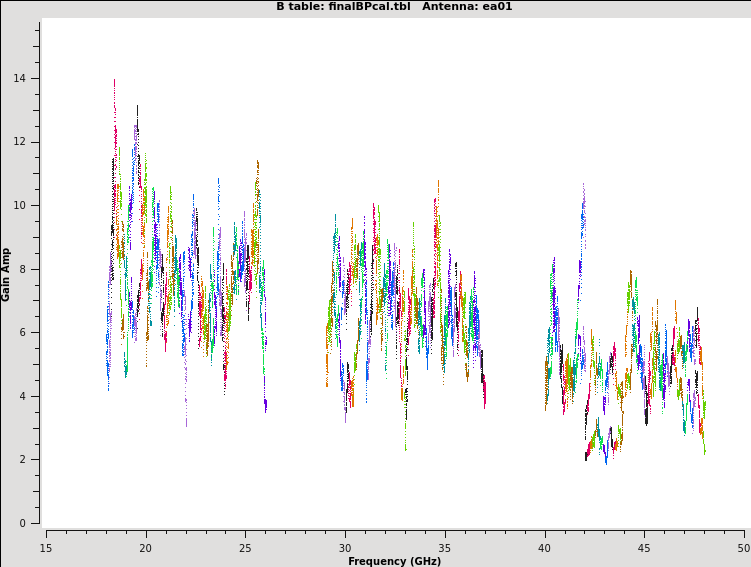Click the plot title 'B table: finalBPcal.tbl'
Viewport: 751px width, 567px height.
click(x=343, y=7)
